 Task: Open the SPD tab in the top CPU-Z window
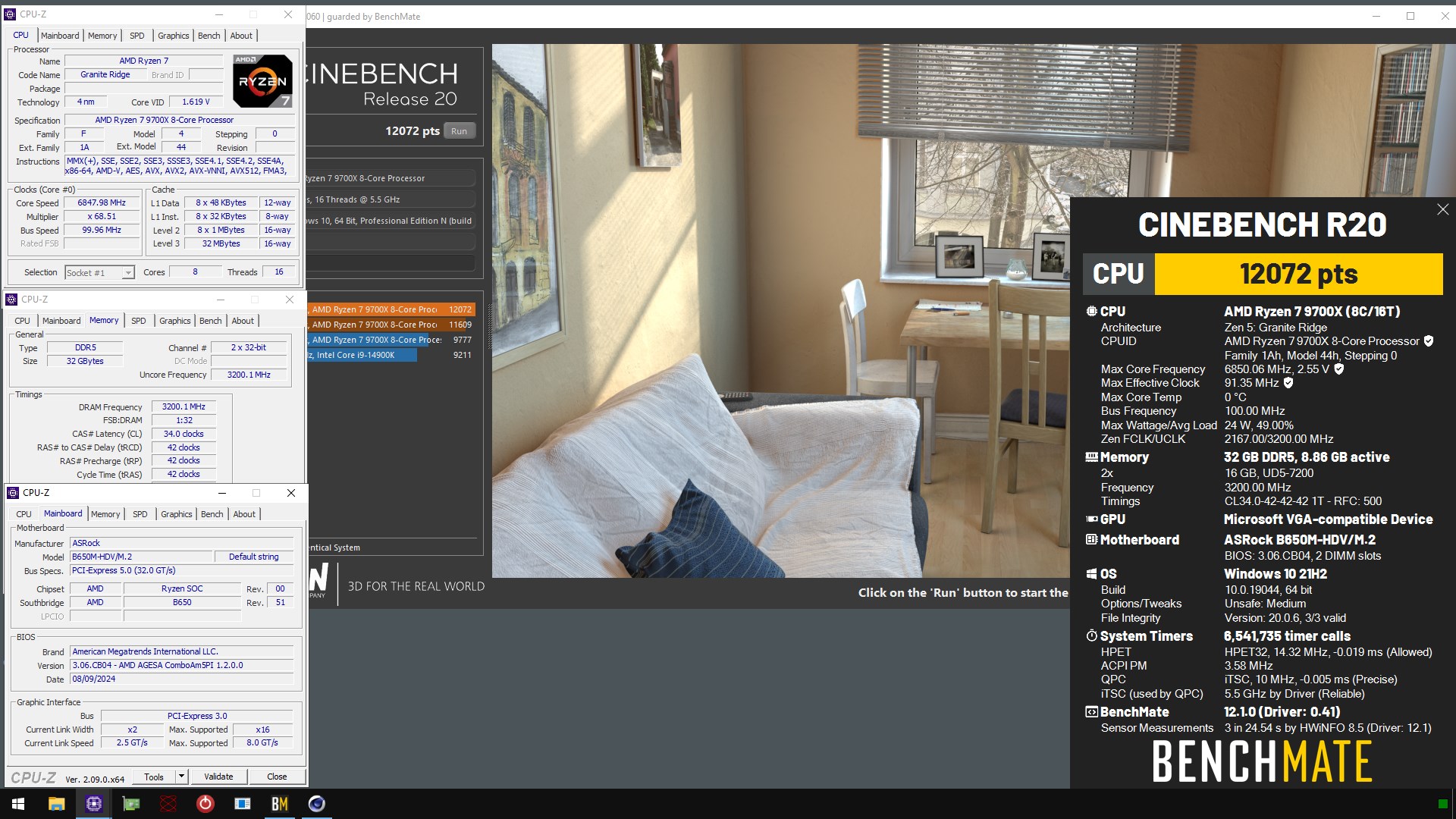tap(137, 36)
